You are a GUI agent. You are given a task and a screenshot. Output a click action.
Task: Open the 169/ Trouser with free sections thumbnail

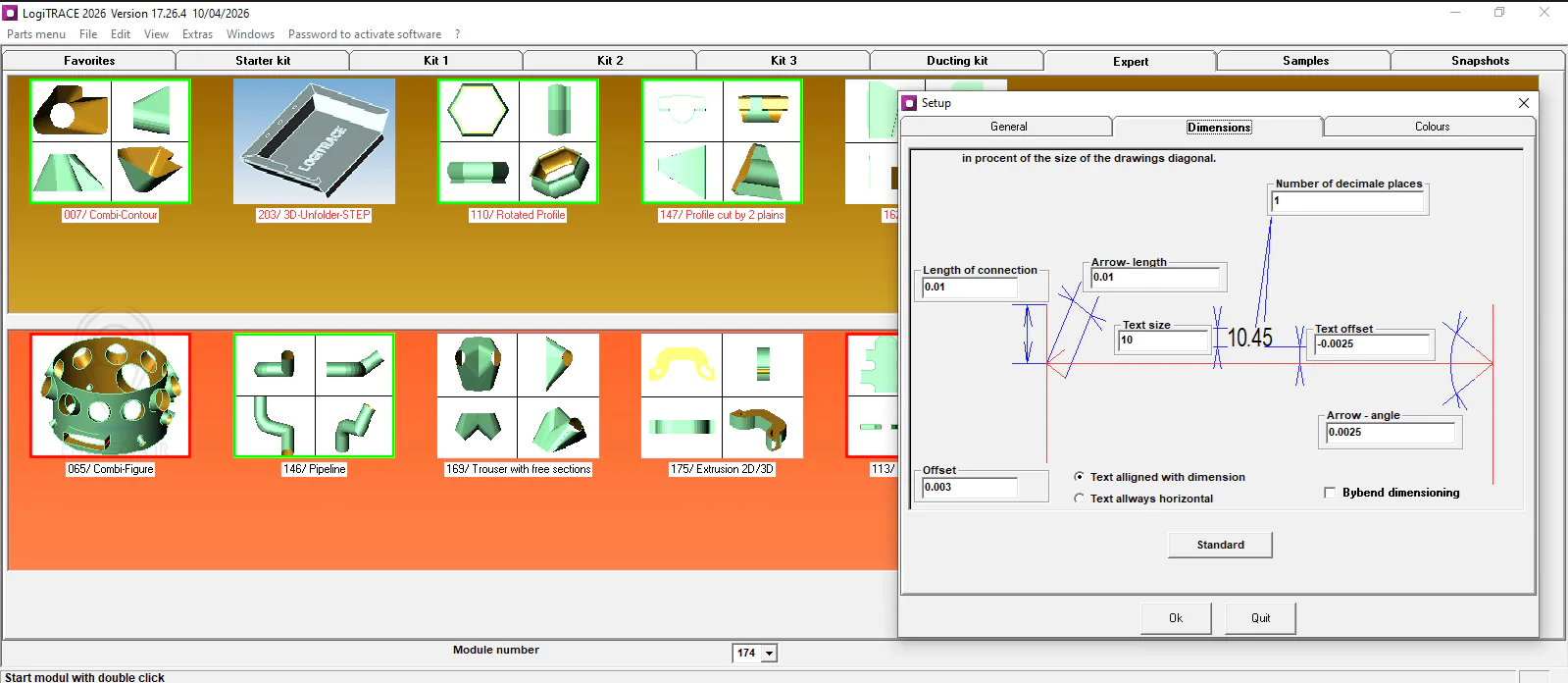pos(518,395)
